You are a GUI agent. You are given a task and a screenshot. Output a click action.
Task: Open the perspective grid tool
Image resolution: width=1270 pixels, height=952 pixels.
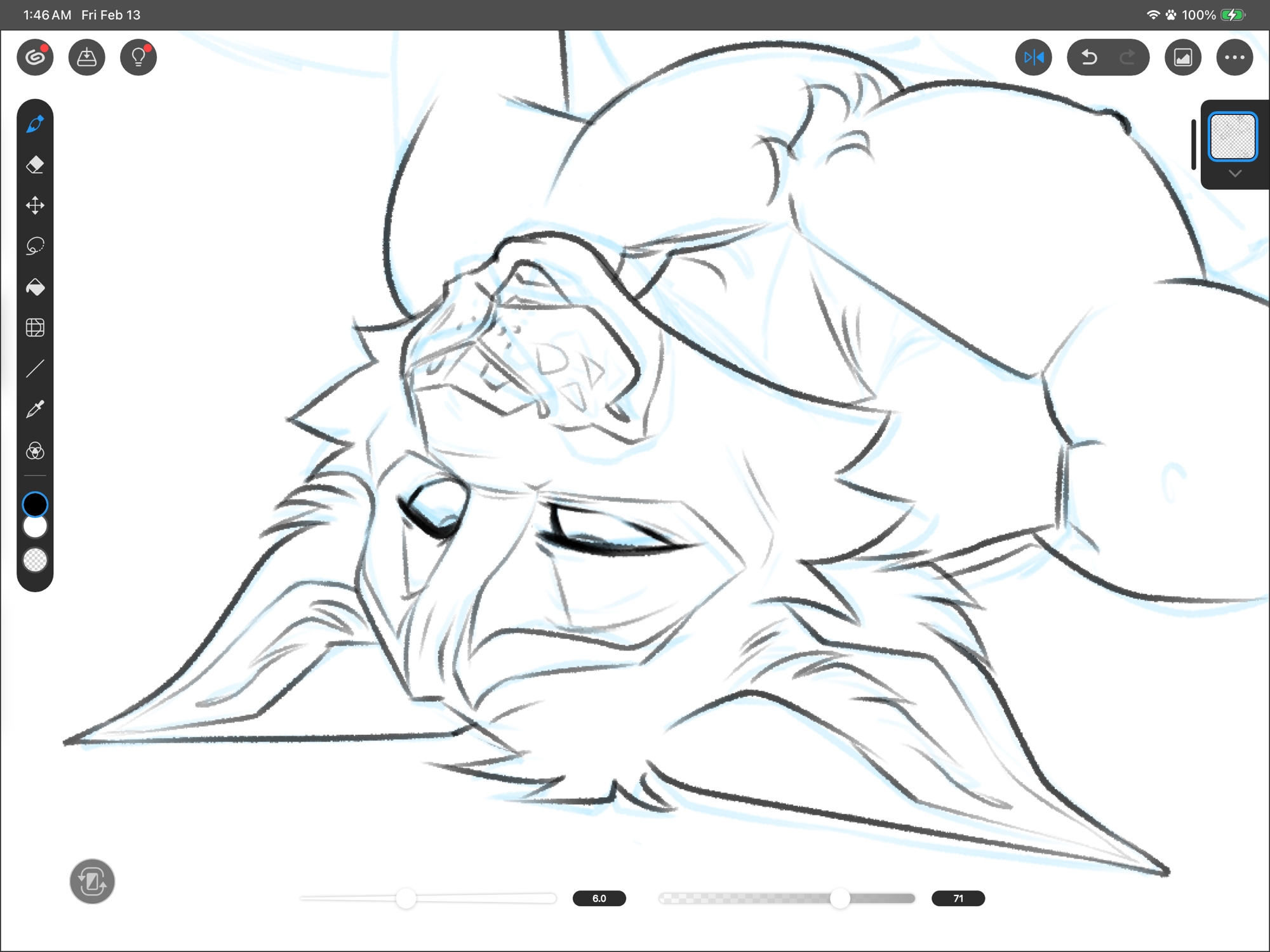tap(35, 327)
